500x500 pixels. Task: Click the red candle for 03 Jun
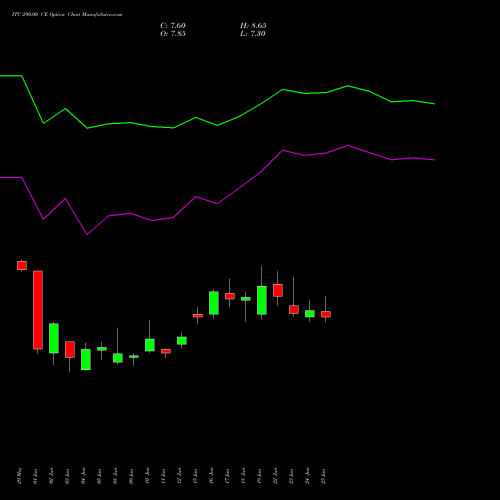click(70, 349)
